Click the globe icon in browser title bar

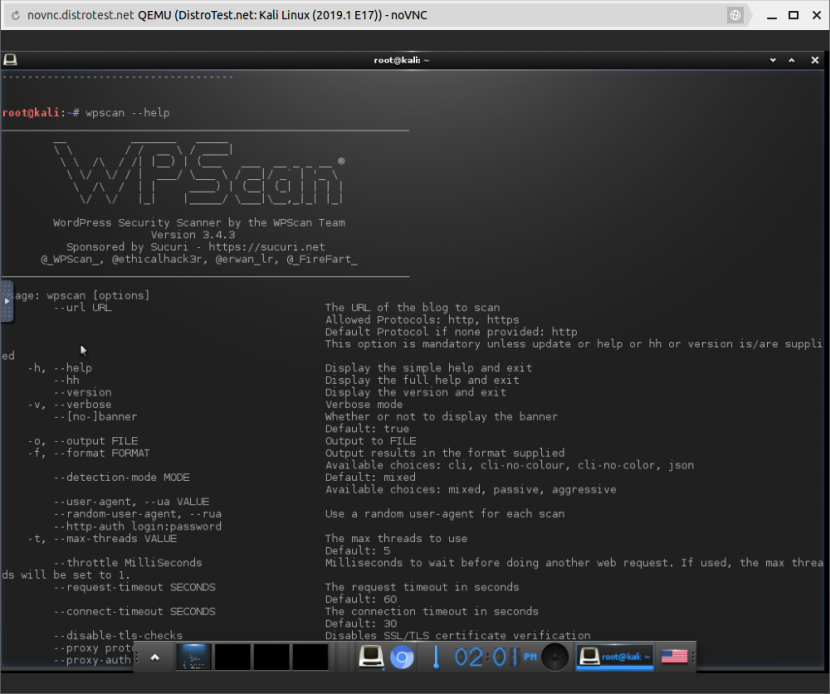click(735, 15)
